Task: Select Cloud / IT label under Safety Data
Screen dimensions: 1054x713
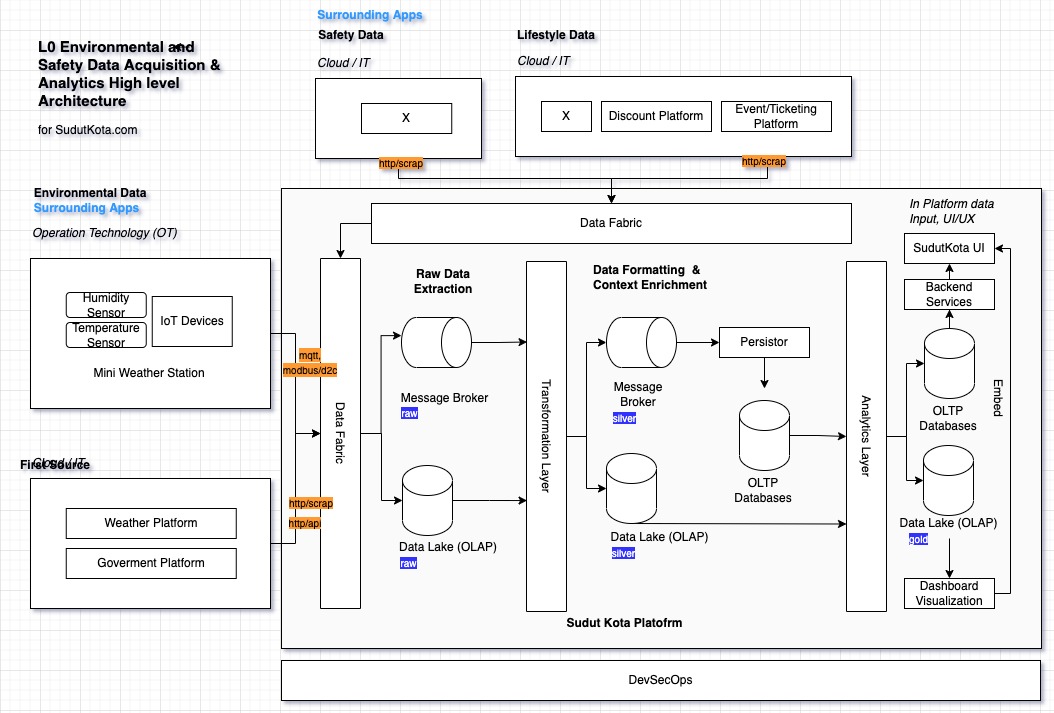Action: (x=344, y=63)
